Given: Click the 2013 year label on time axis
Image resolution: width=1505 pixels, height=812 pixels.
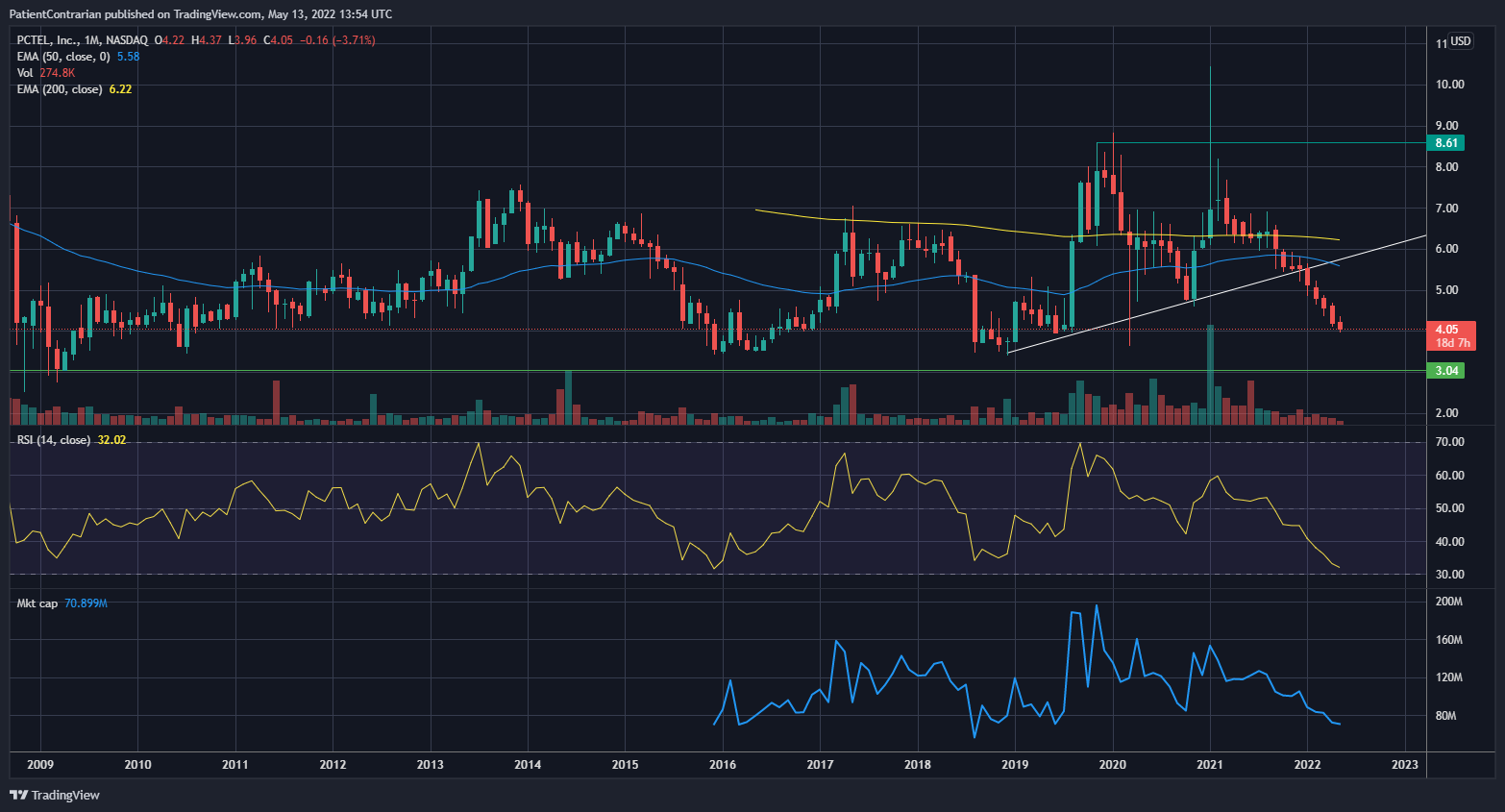Looking at the screenshot, I should pos(431,765).
